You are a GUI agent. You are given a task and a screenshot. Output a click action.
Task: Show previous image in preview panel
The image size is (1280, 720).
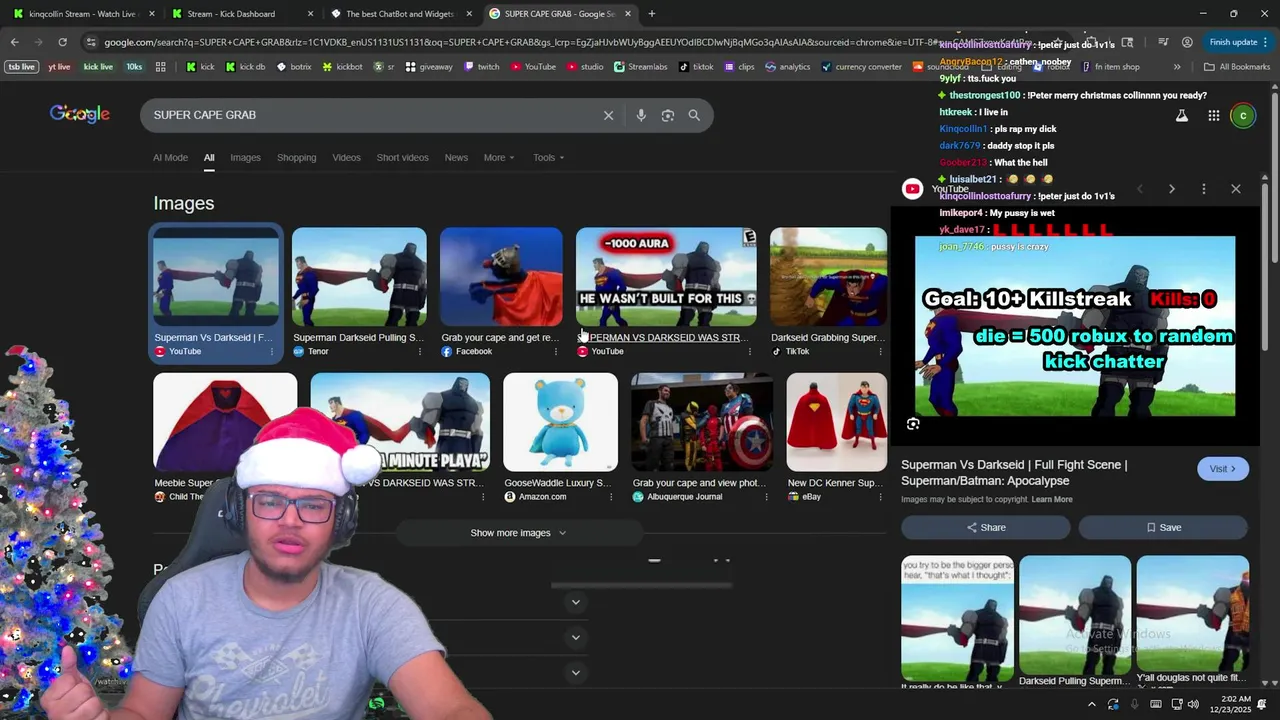(1140, 189)
